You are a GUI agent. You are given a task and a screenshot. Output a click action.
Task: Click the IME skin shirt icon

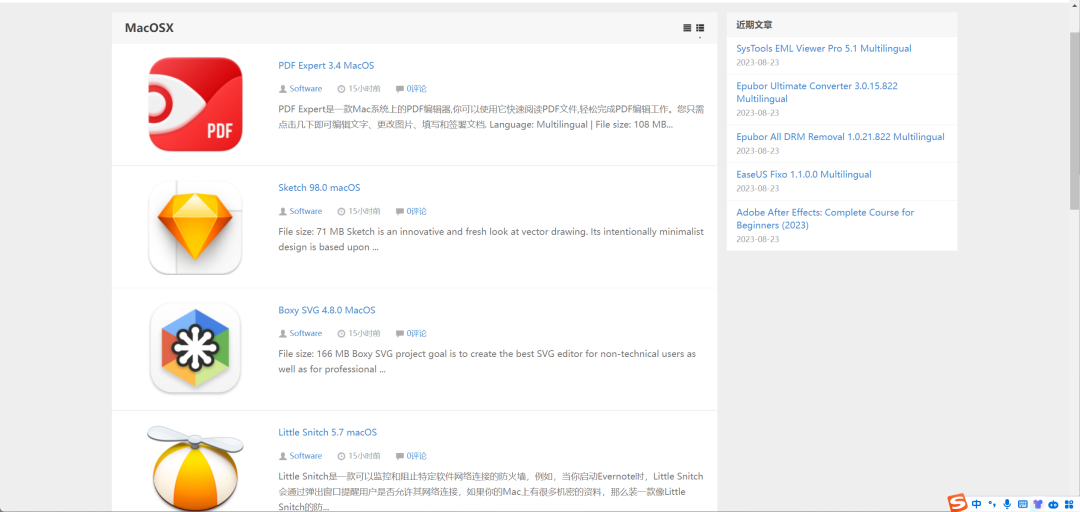pos(1038,504)
